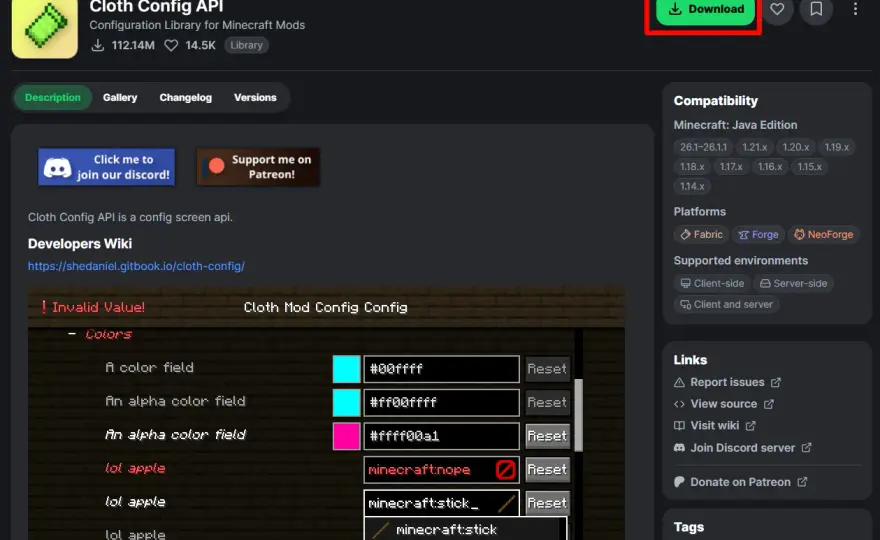Click the scrollbar in the config screenshot
The width and height of the screenshot is (880, 540).
click(578, 415)
